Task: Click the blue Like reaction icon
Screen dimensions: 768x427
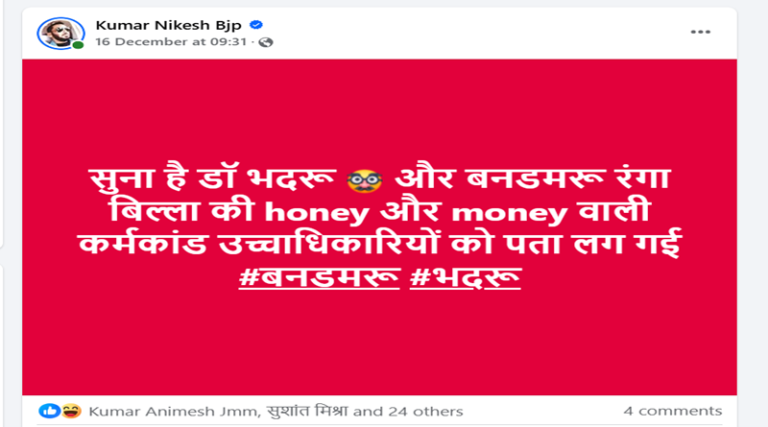Action: [x=49, y=411]
